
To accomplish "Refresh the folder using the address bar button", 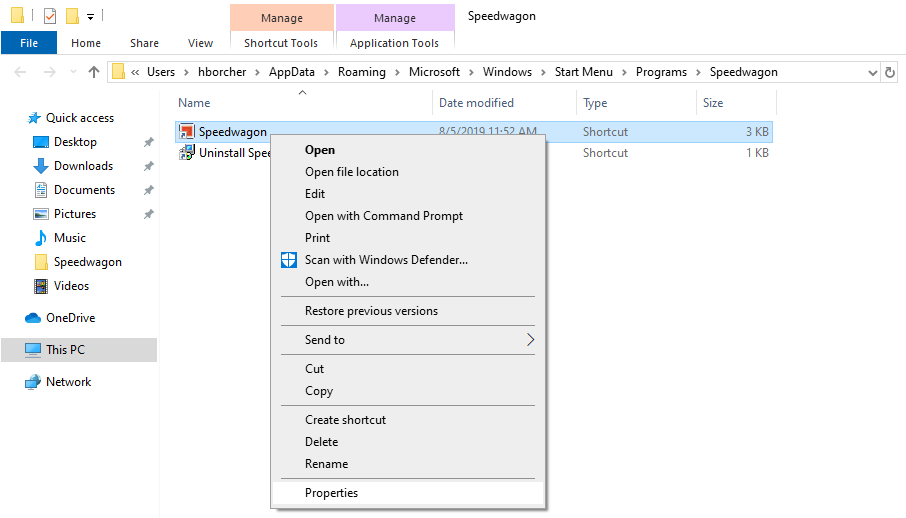I will [890, 72].
